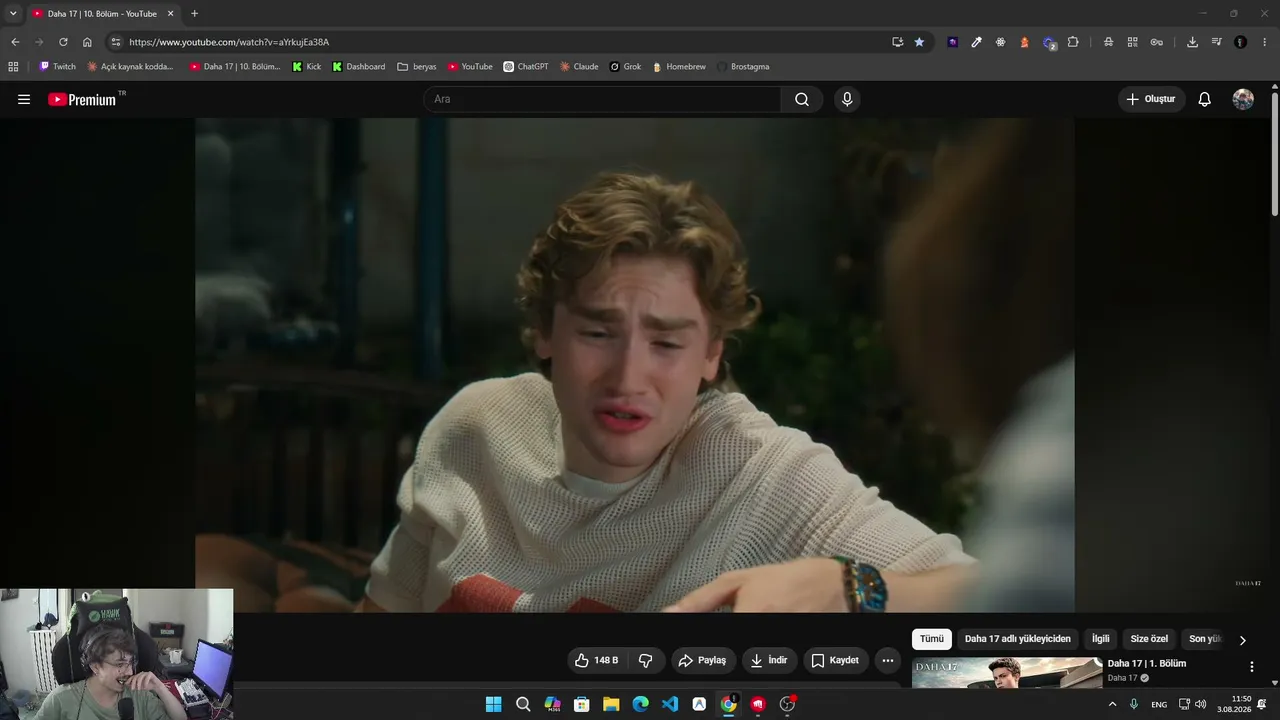Image resolution: width=1280 pixels, height=720 pixels.
Task: Open the Claude bookmark
Action: tap(579, 67)
